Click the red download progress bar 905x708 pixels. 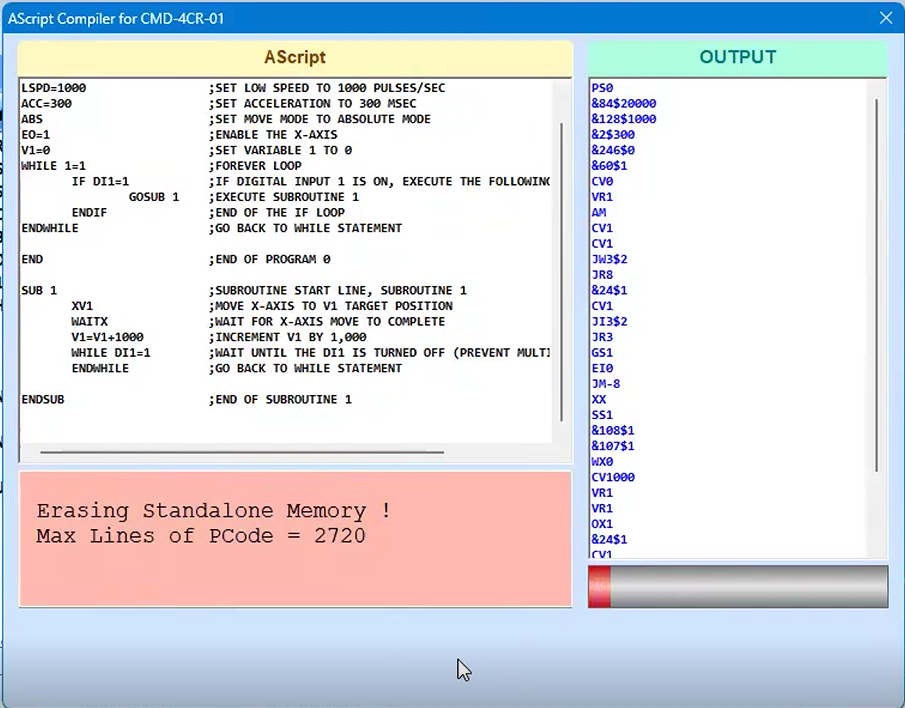click(738, 586)
